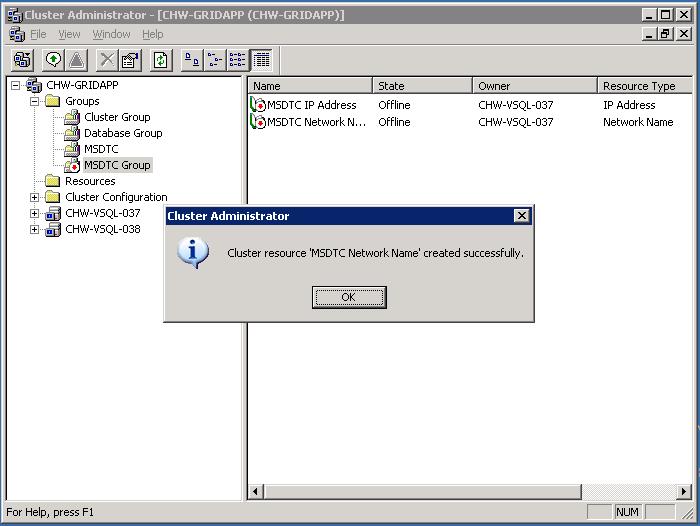Select the 'Resources' tree item label

click(x=90, y=181)
